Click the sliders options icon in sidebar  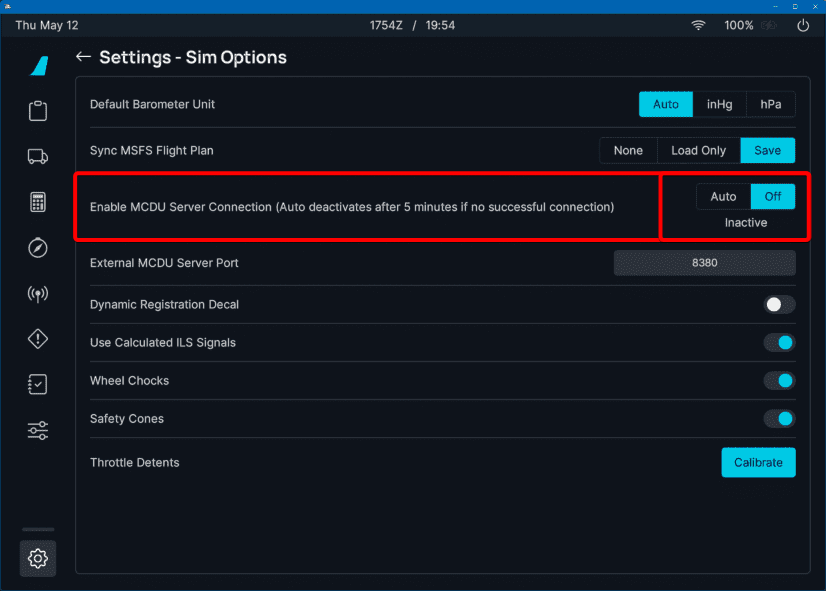pyautogui.click(x=37, y=430)
